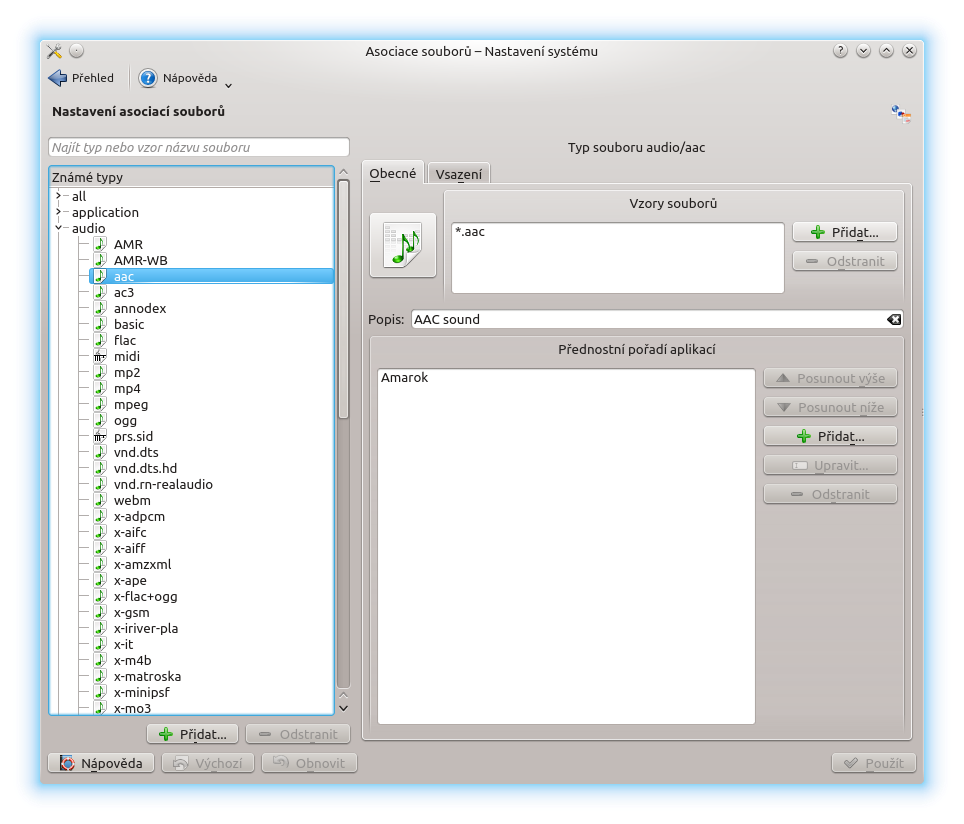Viewport: 964px width, 824px height.
Task: Open the toolbar overflow arrow next to Nápověda
Action: 229,85
